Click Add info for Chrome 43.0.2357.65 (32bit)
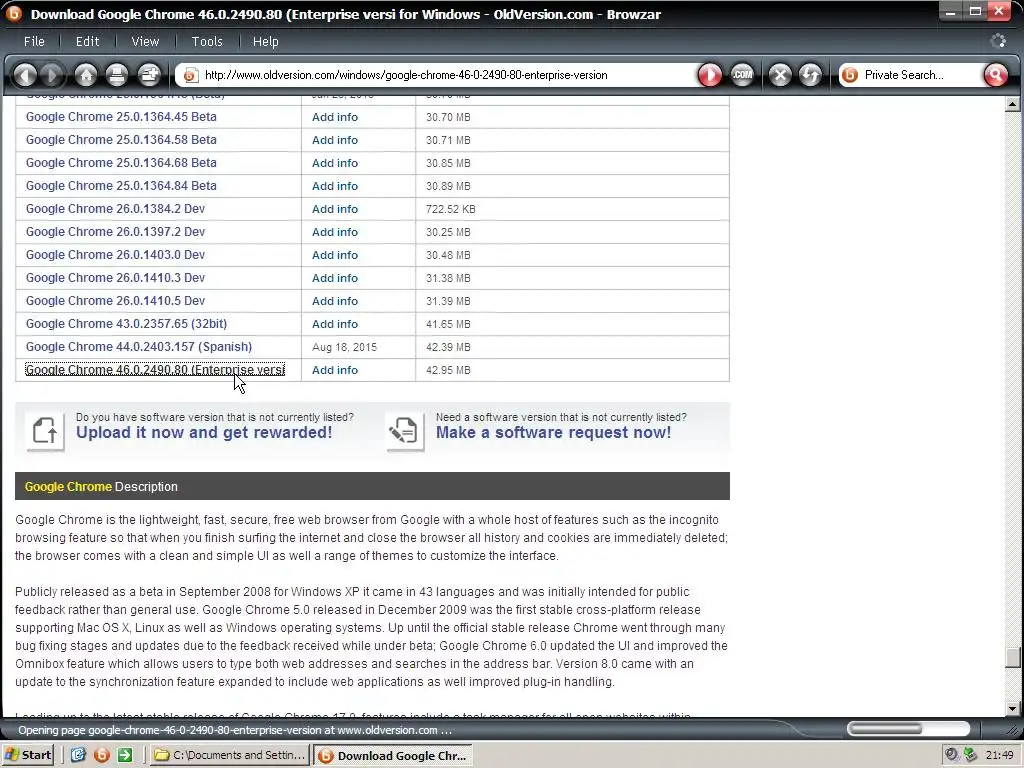The width and height of the screenshot is (1024, 768). [334, 324]
